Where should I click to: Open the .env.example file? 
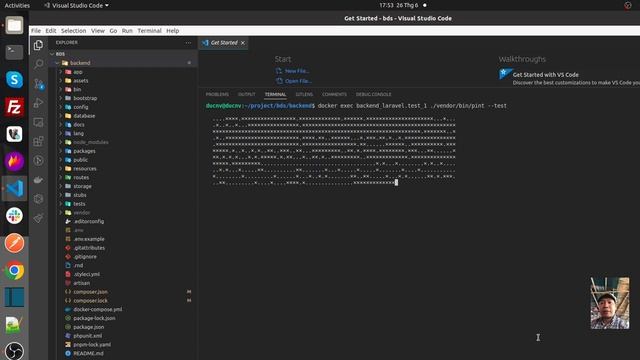tap(89, 239)
